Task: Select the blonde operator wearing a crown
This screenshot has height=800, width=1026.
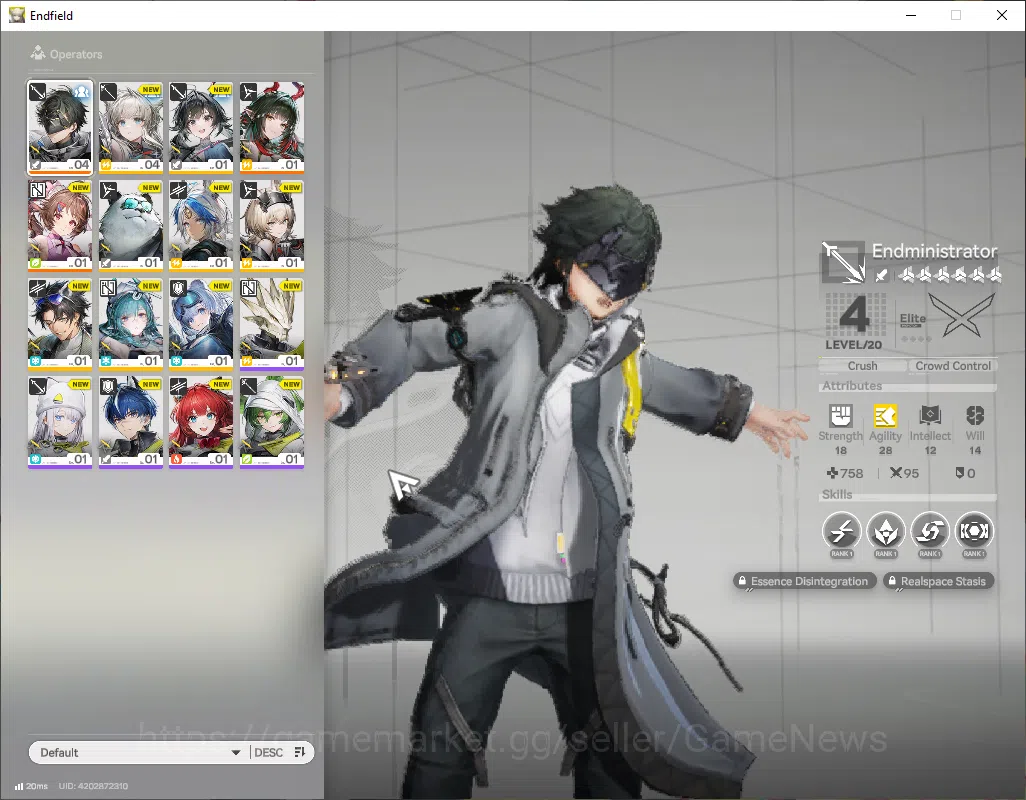Action: coord(272,226)
